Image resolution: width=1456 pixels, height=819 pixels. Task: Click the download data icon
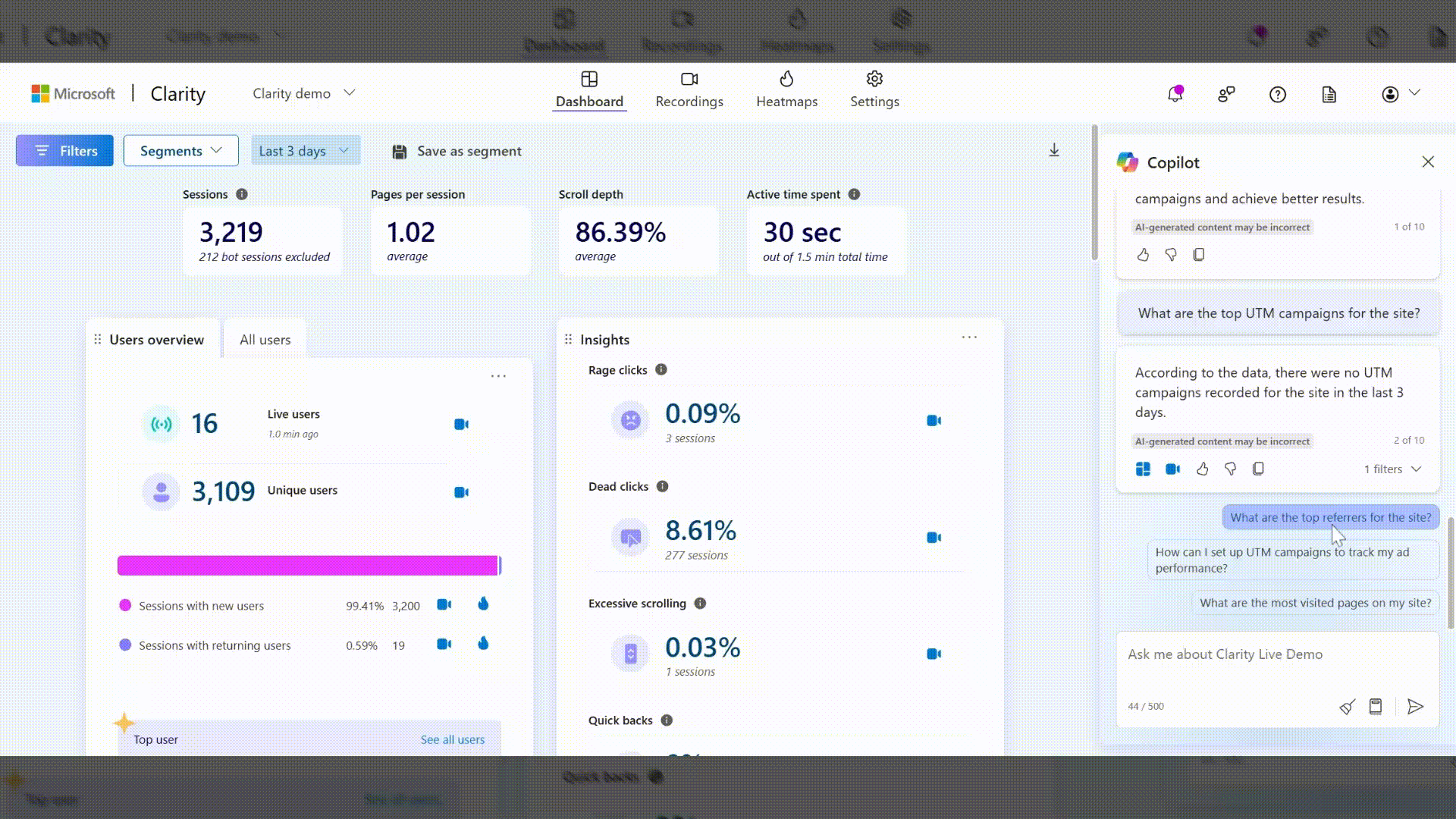(1054, 150)
